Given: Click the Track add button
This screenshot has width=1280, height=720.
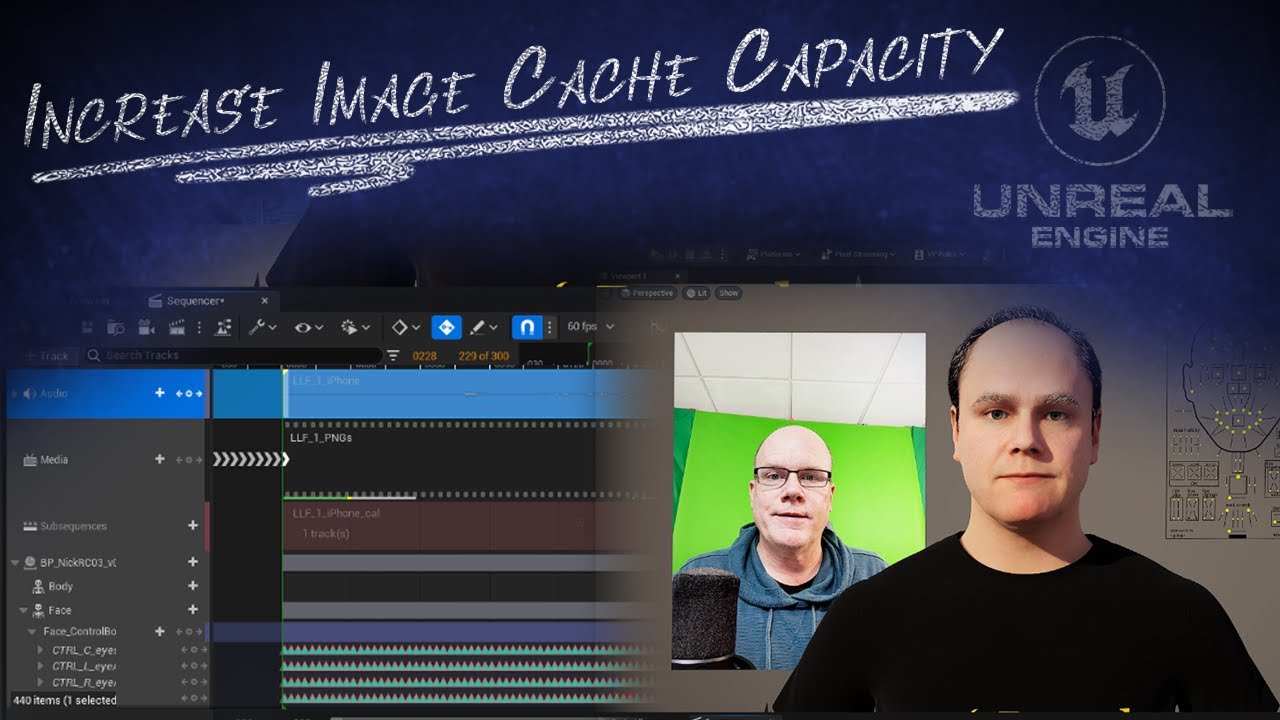Looking at the screenshot, I should [x=47, y=355].
